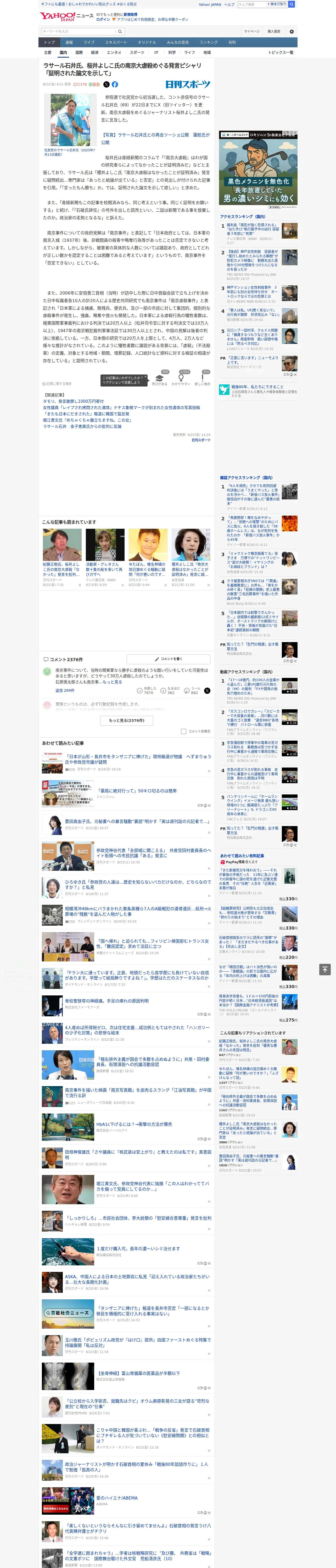Screen dimensions: 336x1568
Task: Click 記事に関する報告 report icon link
Action: click(57, 384)
